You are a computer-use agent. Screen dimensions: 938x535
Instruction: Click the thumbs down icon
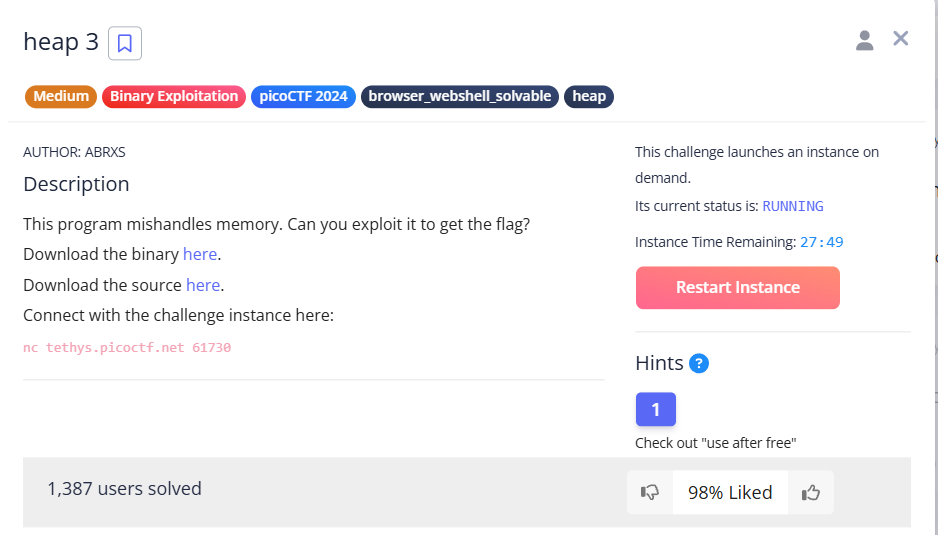650,492
